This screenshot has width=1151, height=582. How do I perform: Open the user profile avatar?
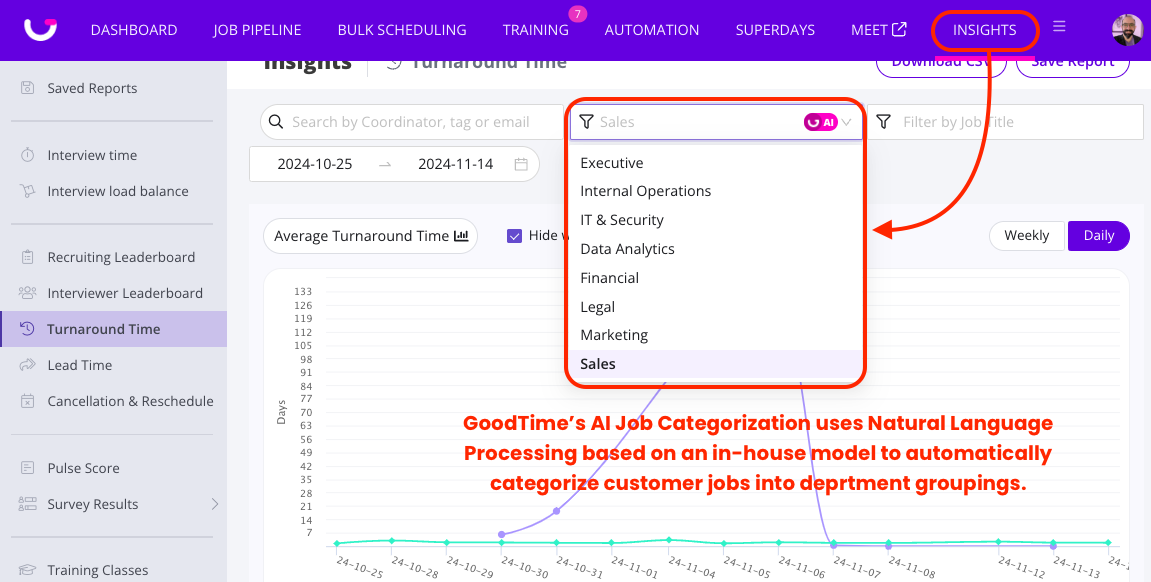(1128, 30)
